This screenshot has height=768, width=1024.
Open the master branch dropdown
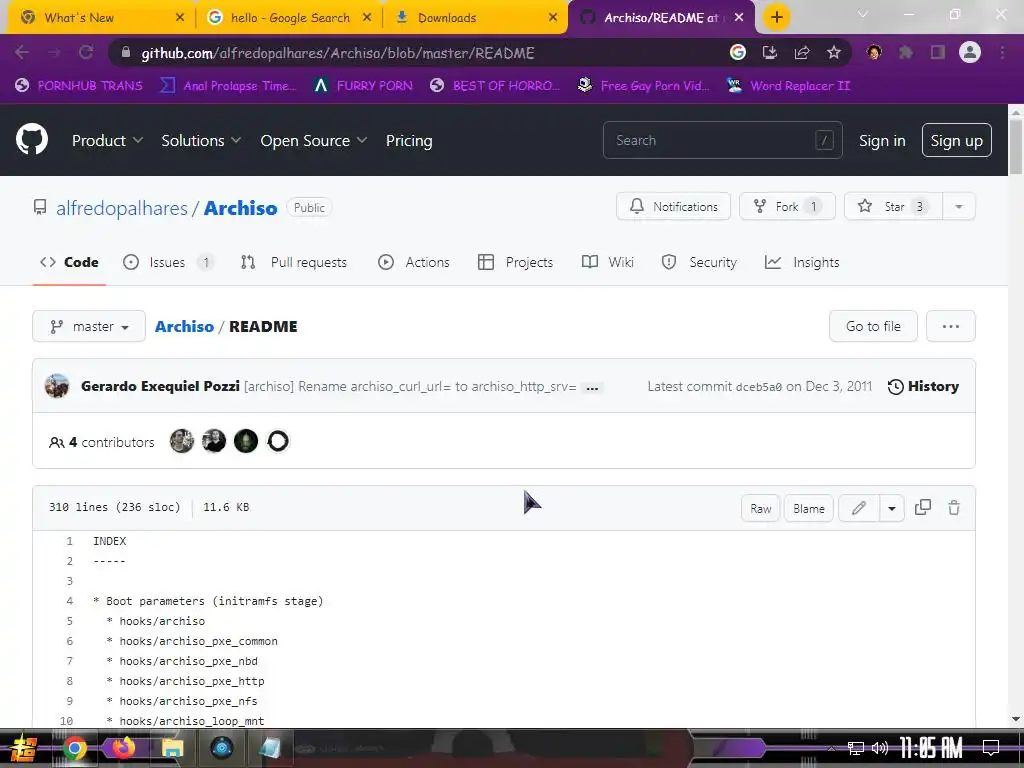(89, 326)
